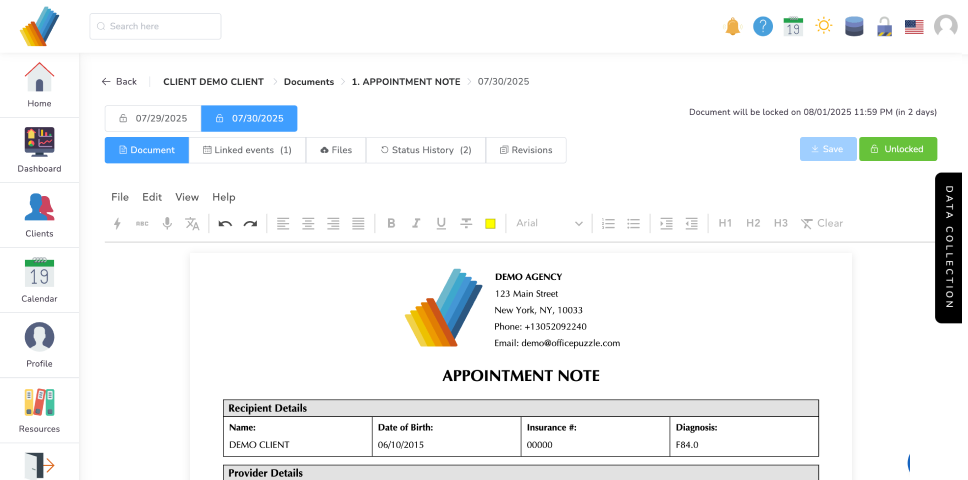Pick the yellow highlight color swatch

tap(490, 224)
